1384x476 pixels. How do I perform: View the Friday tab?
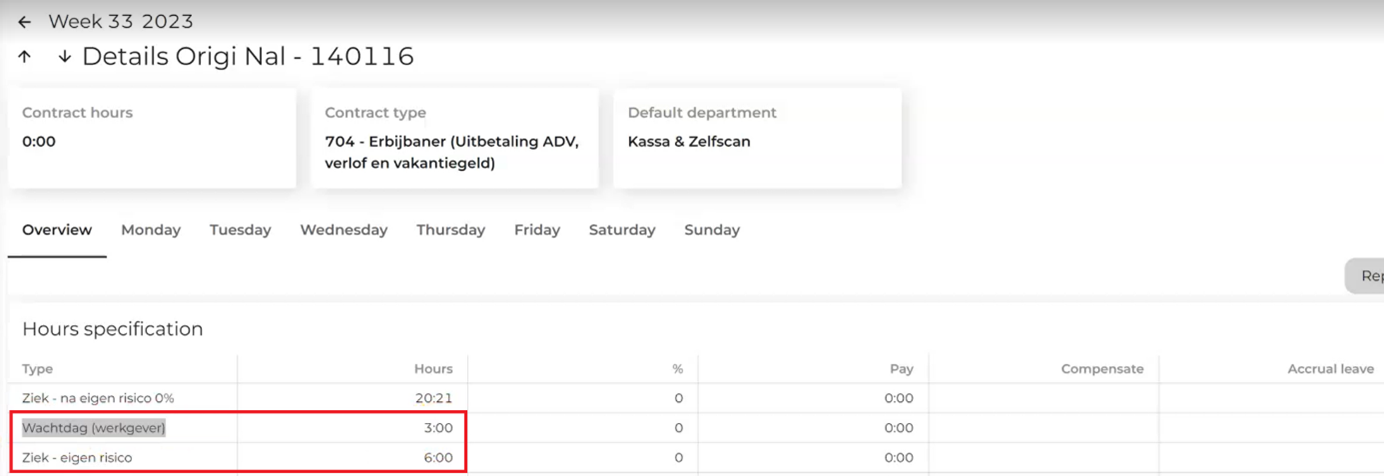coord(537,230)
